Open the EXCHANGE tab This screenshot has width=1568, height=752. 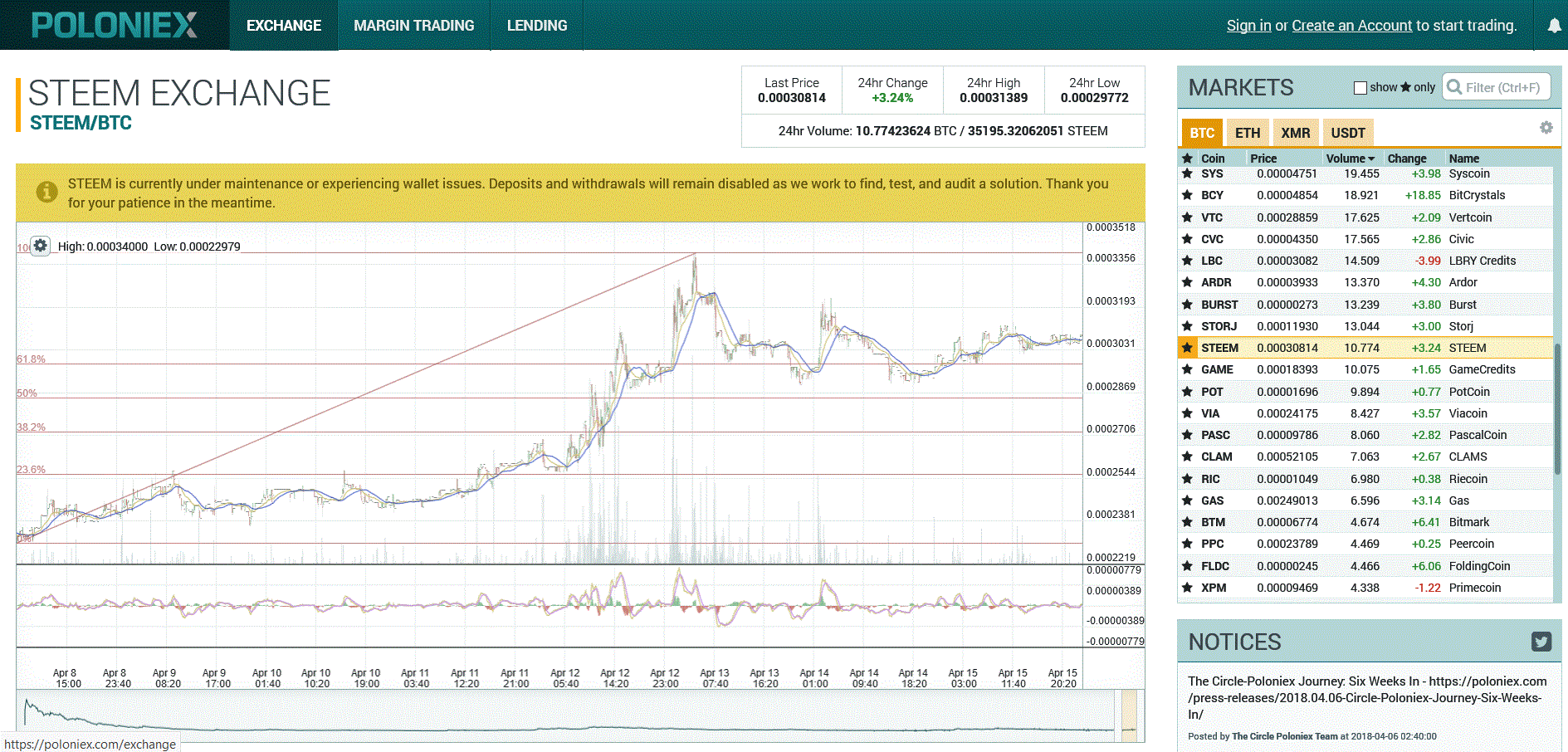click(284, 26)
